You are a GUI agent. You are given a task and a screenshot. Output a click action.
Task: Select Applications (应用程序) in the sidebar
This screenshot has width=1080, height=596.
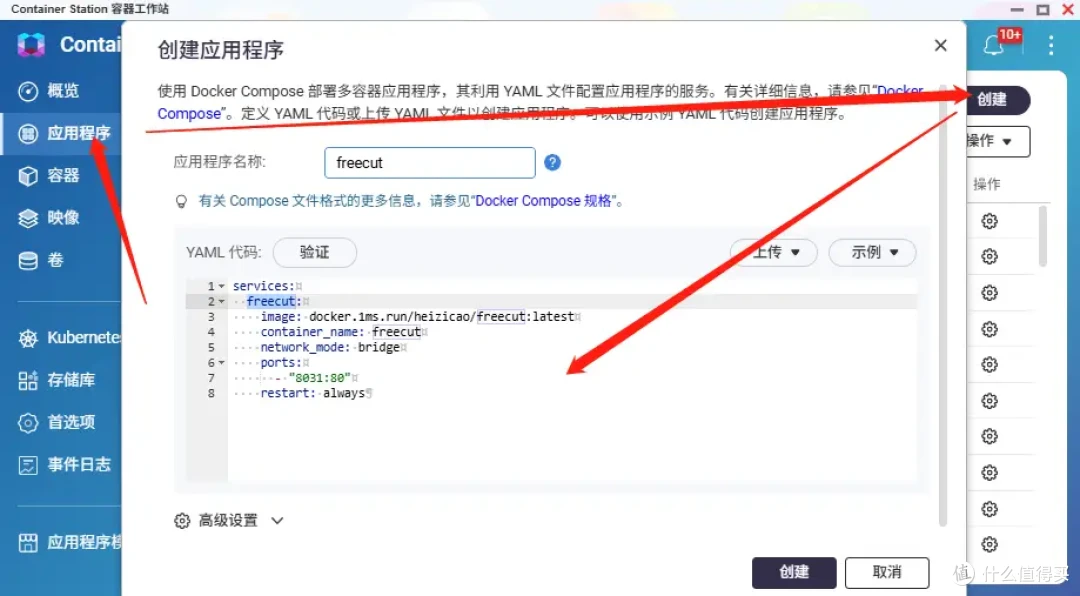pyautogui.click(x=63, y=133)
